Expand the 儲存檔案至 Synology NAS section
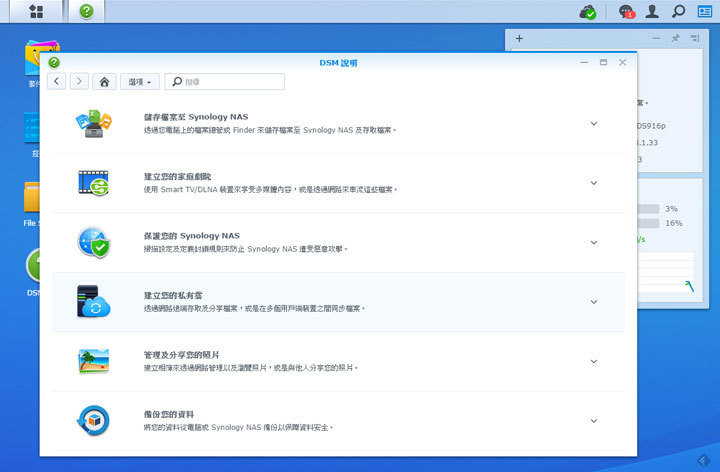The image size is (720, 472). pos(593,124)
